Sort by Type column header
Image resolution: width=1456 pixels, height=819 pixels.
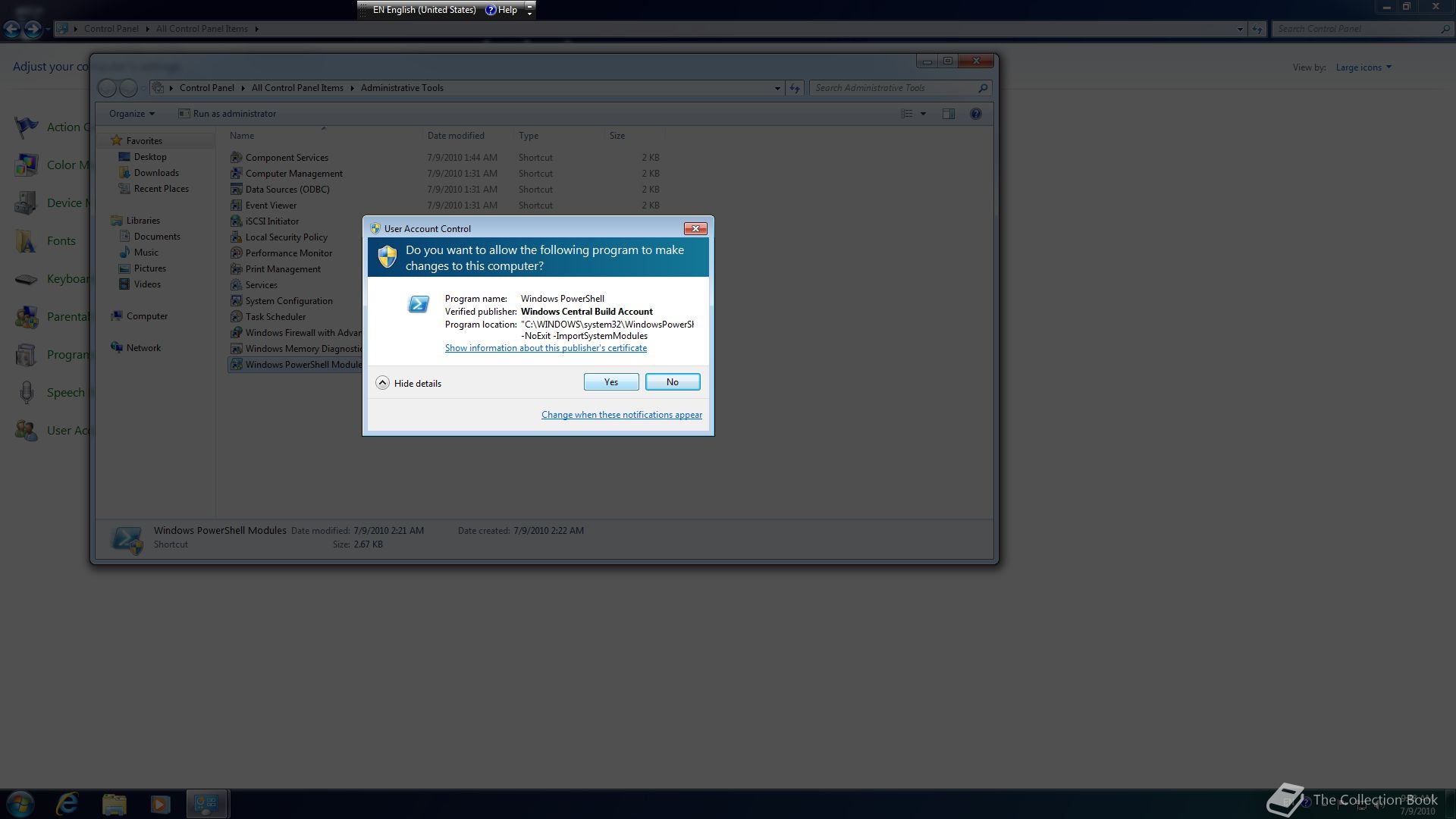[x=559, y=136]
